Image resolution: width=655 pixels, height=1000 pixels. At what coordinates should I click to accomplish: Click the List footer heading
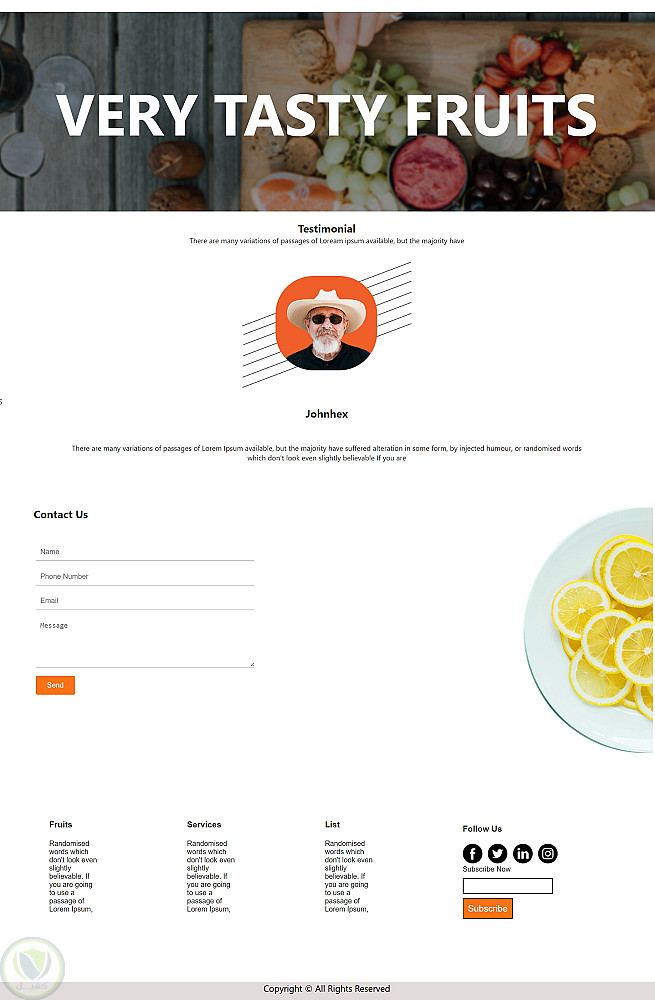[x=332, y=825]
